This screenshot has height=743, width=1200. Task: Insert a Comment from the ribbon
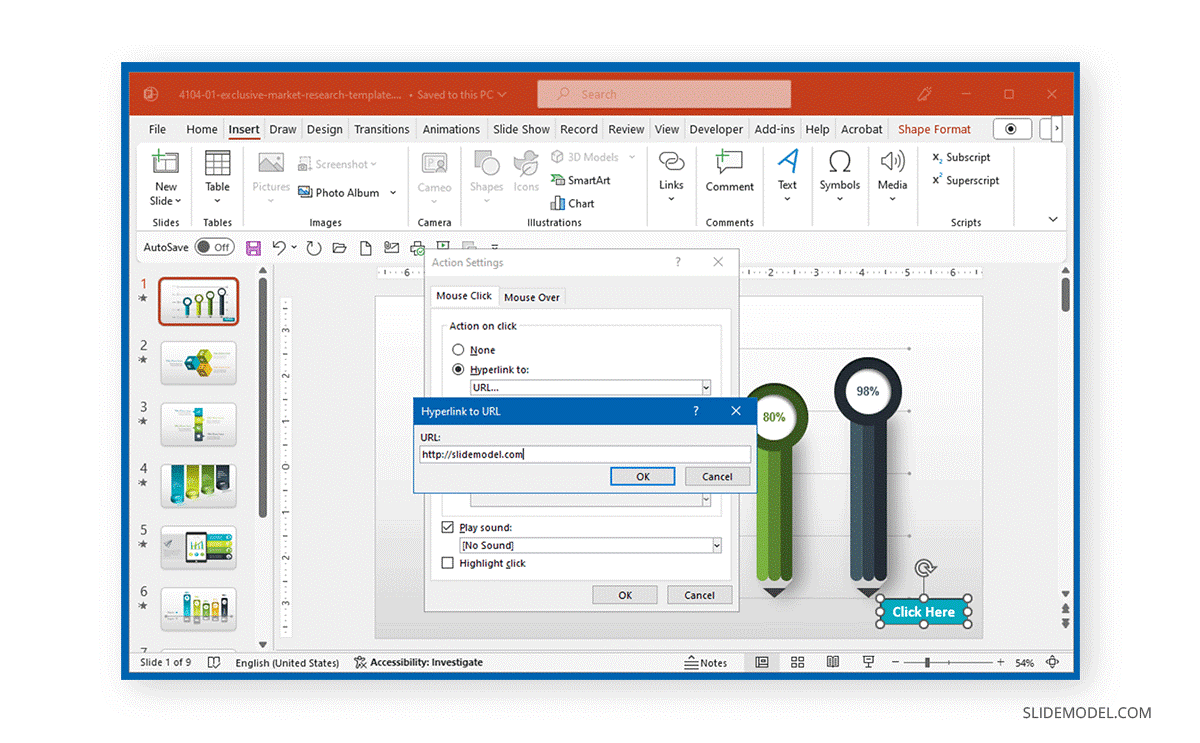pyautogui.click(x=729, y=163)
